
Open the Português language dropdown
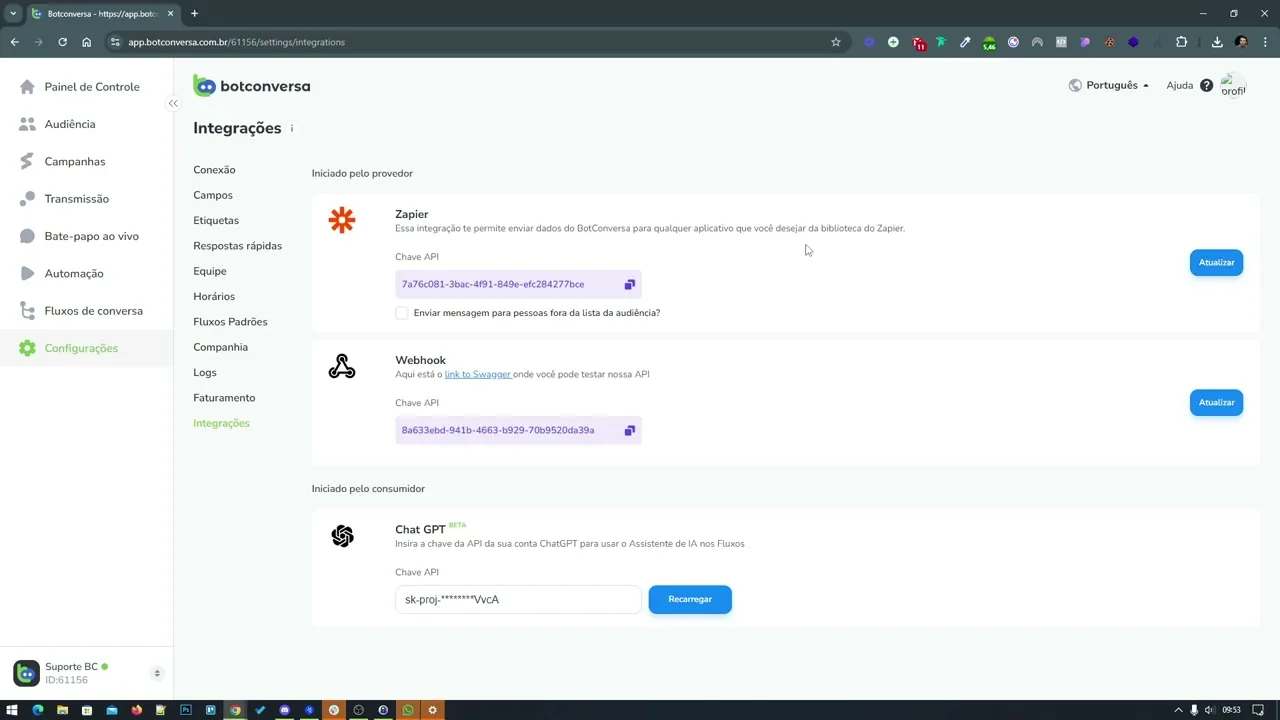[x=1109, y=86]
